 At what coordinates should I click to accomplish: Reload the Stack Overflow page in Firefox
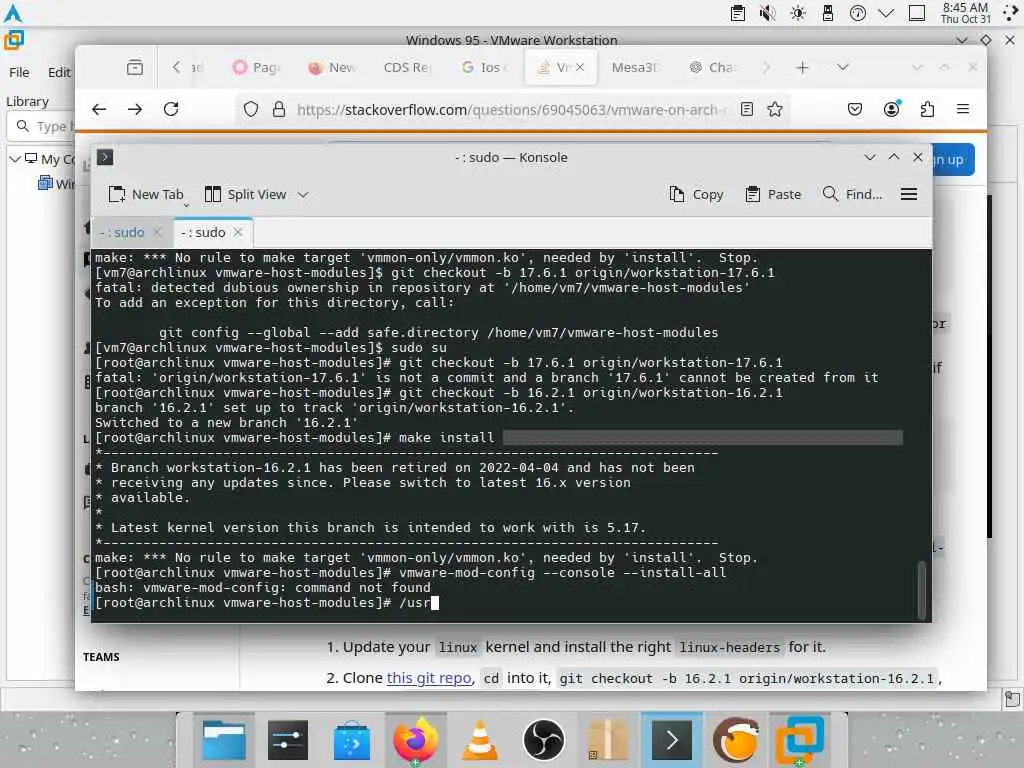click(x=171, y=109)
